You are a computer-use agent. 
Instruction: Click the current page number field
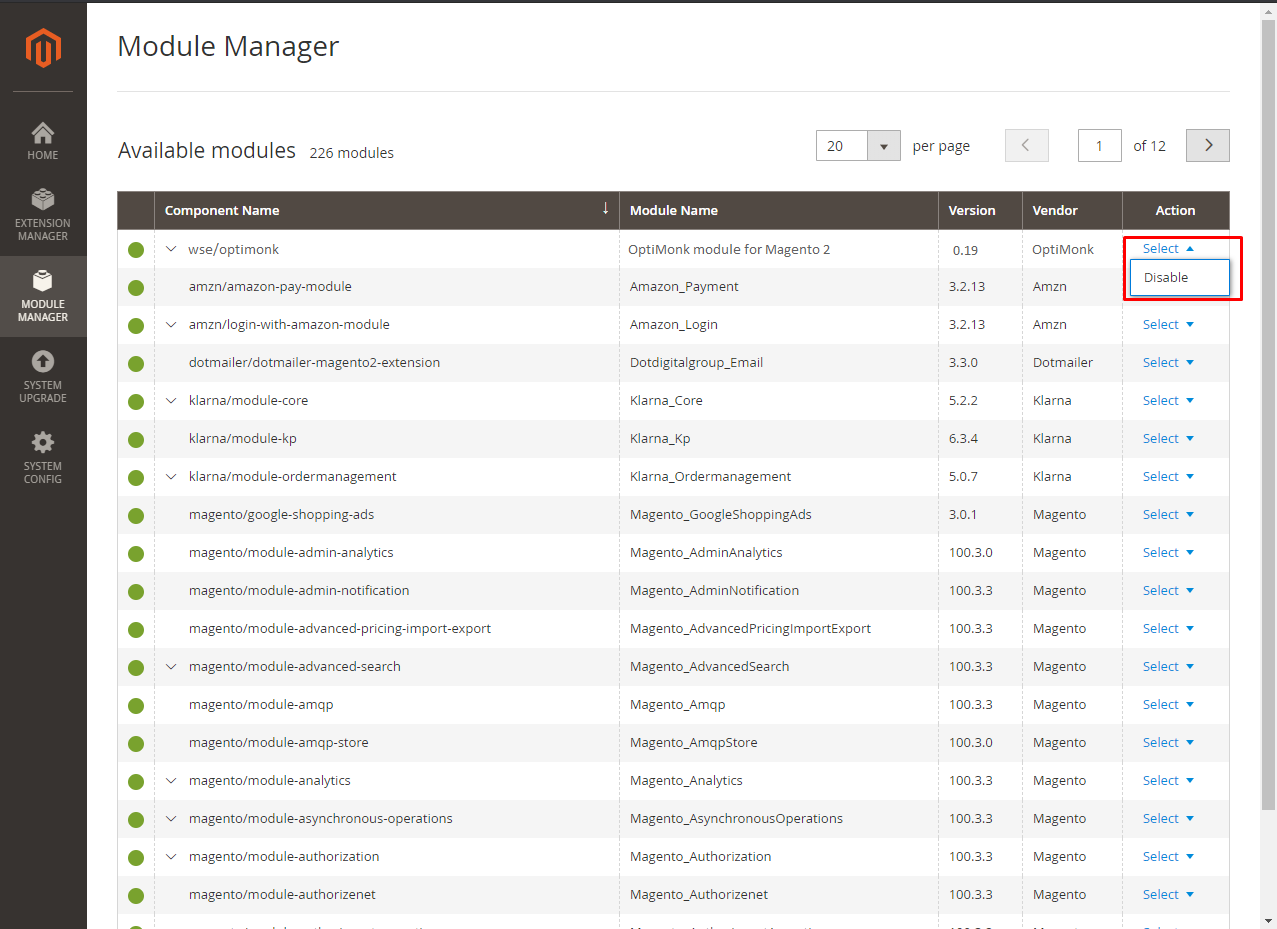tap(1099, 146)
